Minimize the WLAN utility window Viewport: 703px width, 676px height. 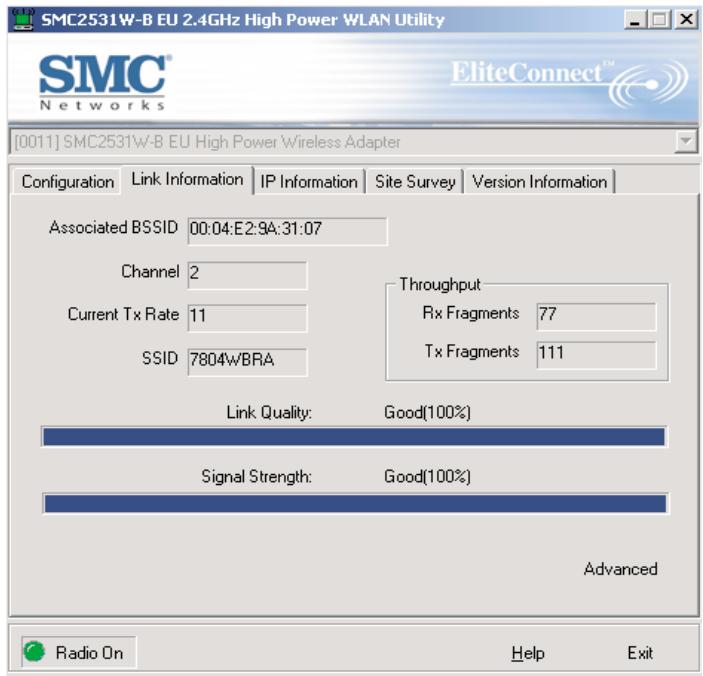[x=635, y=20]
